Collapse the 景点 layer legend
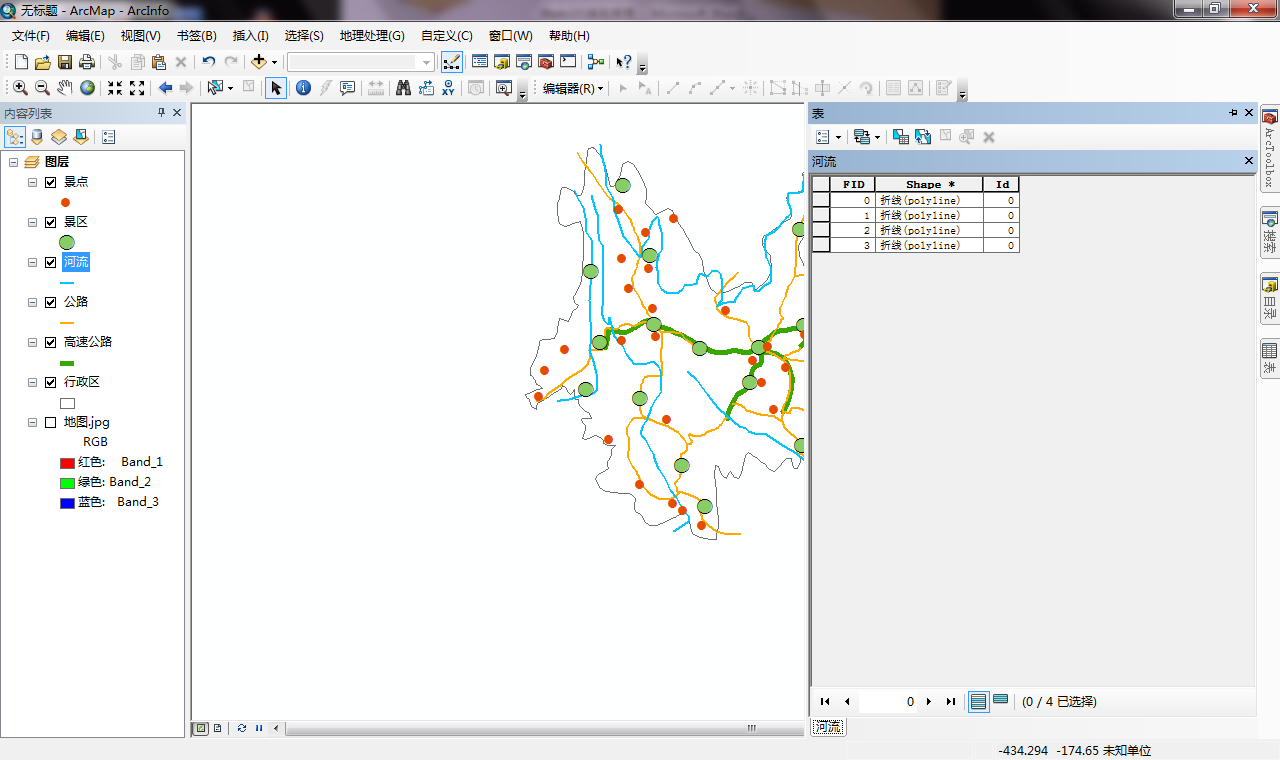1280x760 pixels. [x=32, y=182]
